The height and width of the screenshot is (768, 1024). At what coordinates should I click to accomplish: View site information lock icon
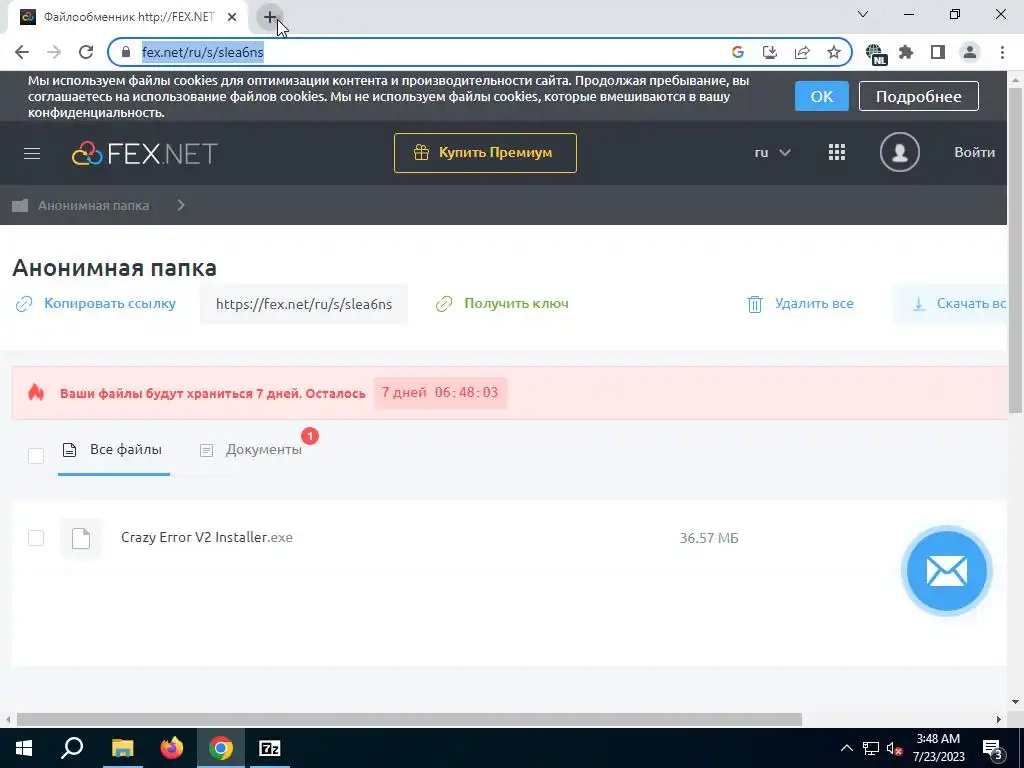tap(126, 52)
